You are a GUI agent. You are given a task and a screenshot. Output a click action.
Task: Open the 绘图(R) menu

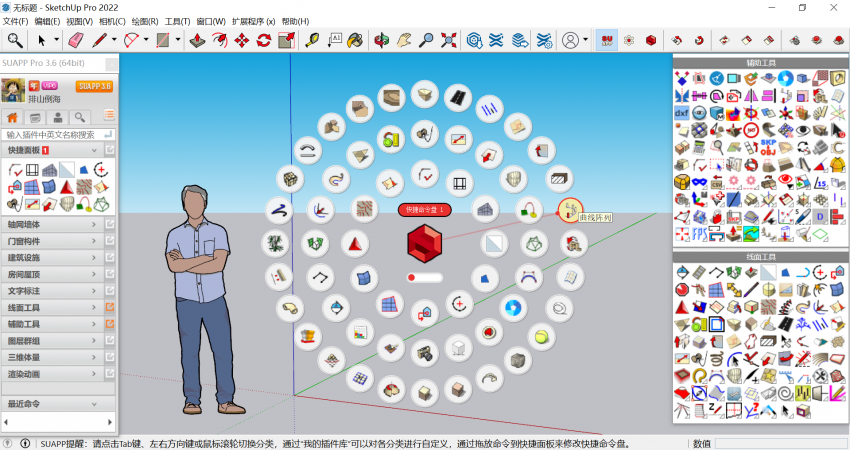[145, 21]
